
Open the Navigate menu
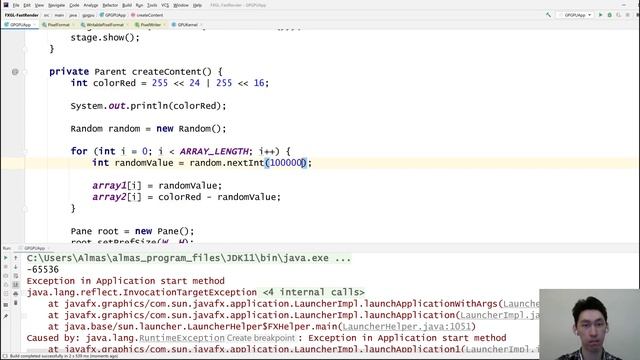pos(56,5)
